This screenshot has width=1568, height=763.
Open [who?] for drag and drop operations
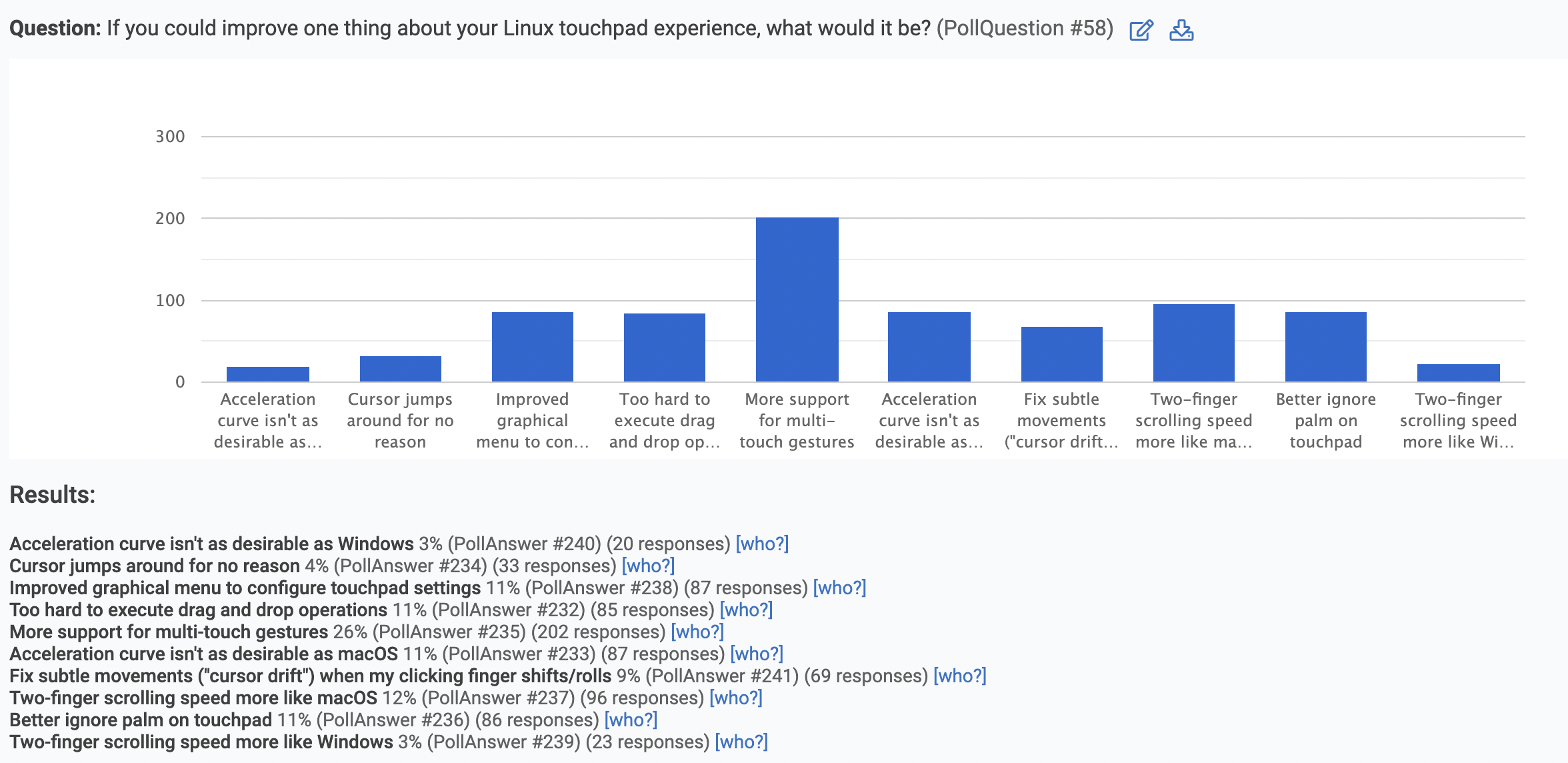[746, 610]
